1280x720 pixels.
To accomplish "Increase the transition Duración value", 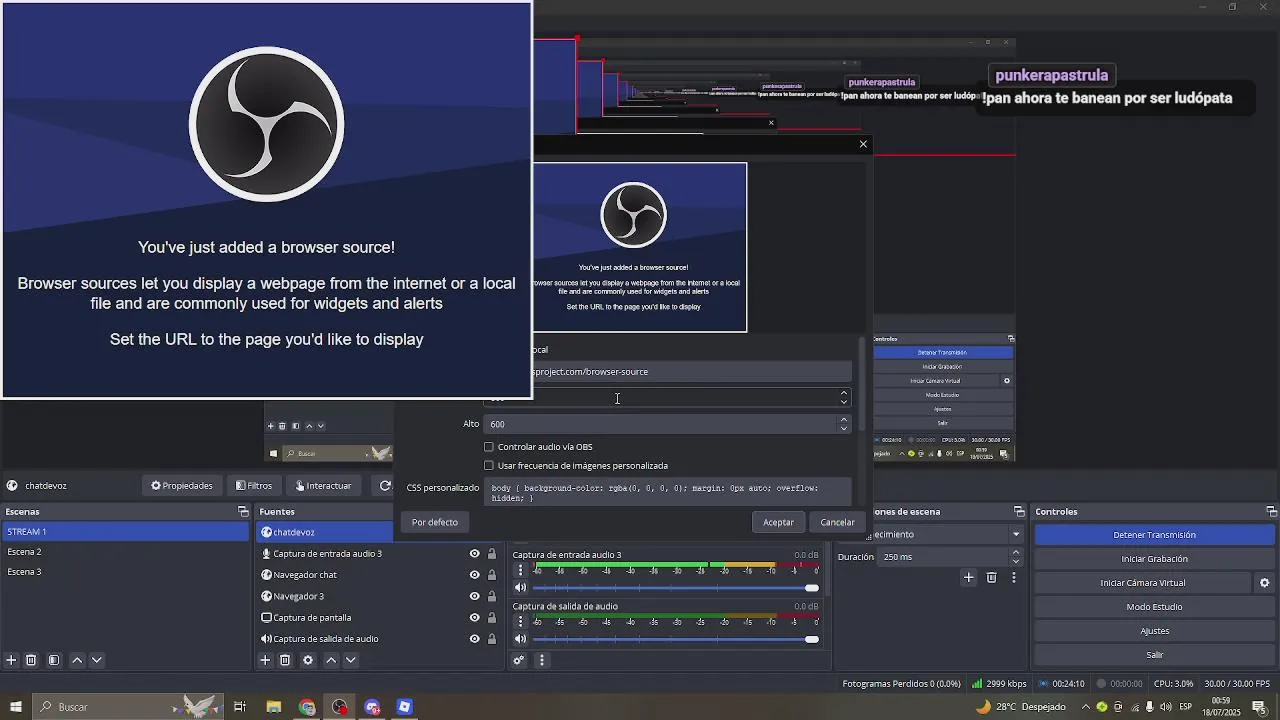I will (x=1016, y=552).
